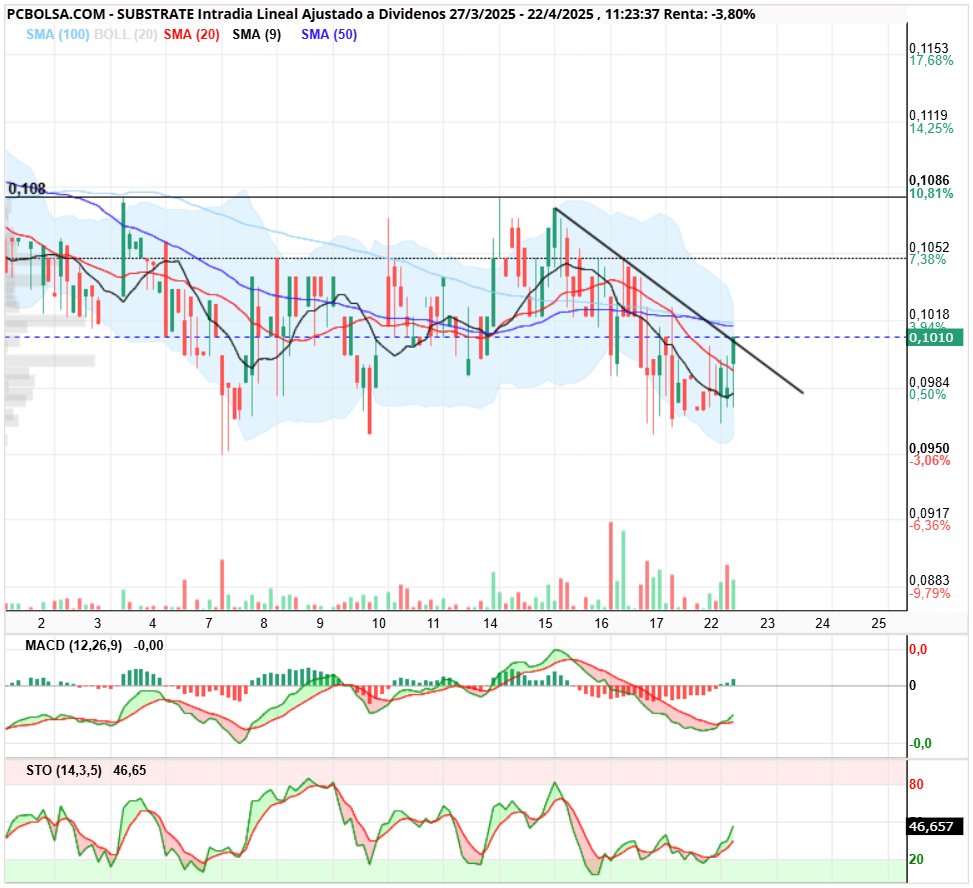Click the MACD (12,26,9) indicator title
Viewport: 973px width, 888px height.
coord(73,645)
